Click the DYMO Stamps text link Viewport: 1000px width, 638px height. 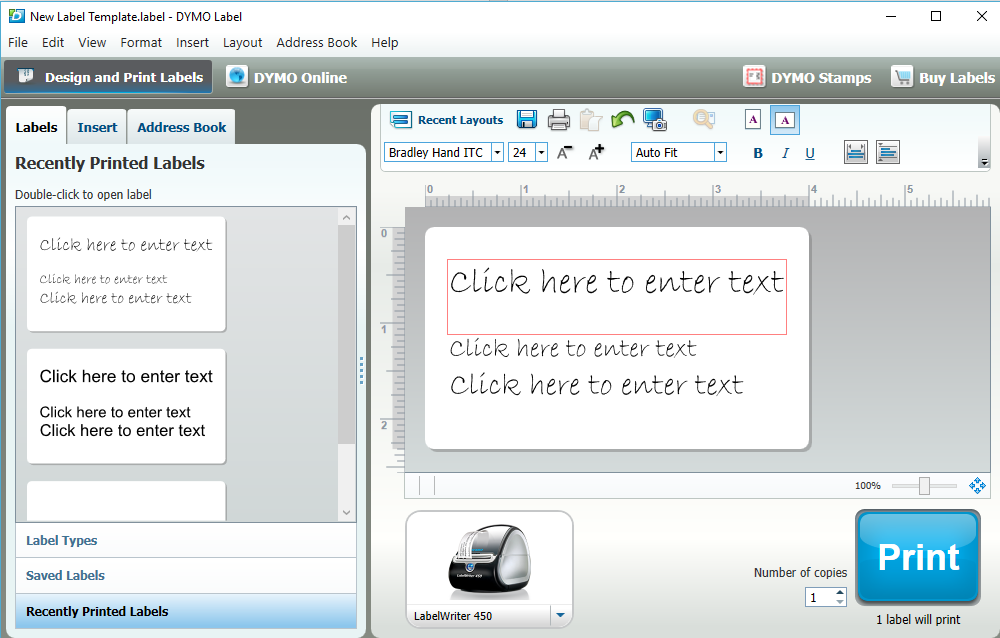(x=821, y=78)
